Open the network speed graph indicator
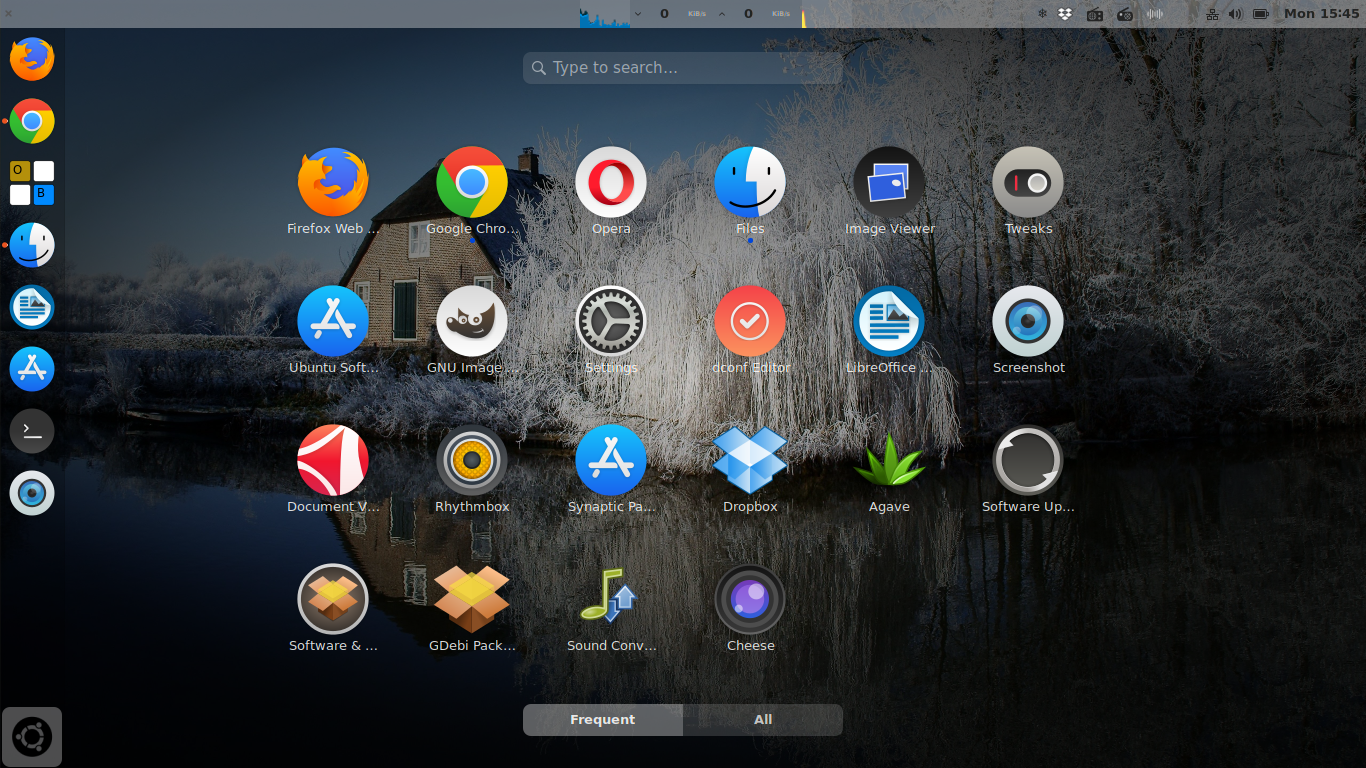The width and height of the screenshot is (1366, 768). pos(604,14)
